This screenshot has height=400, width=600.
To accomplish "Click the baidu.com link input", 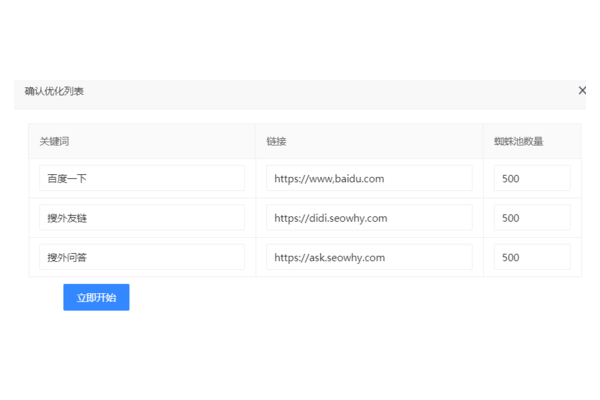I will [369, 179].
